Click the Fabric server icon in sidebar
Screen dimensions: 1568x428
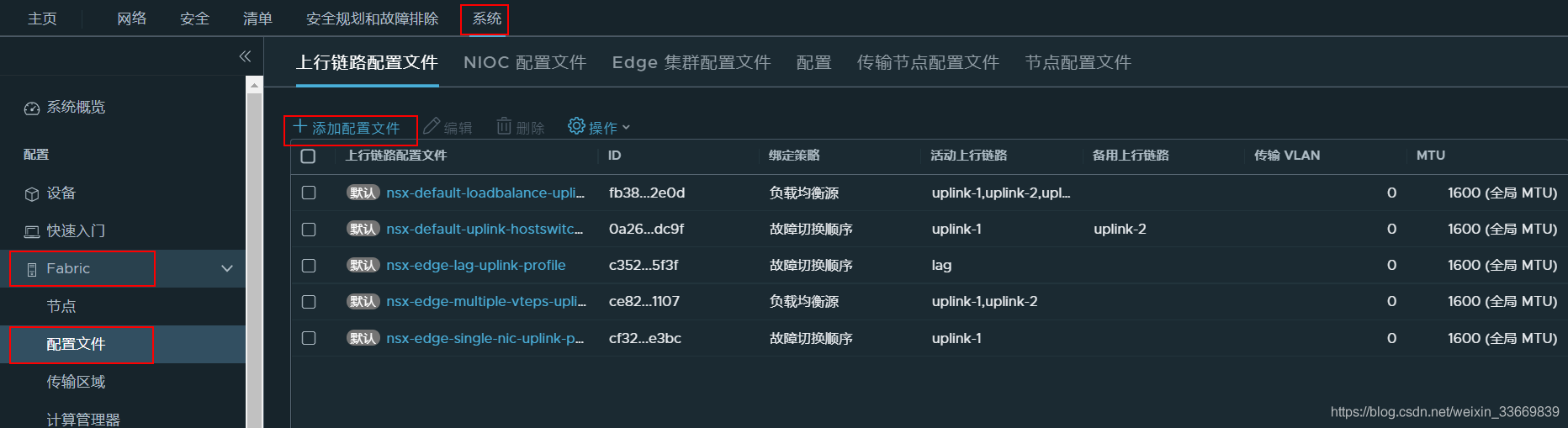coord(32,270)
